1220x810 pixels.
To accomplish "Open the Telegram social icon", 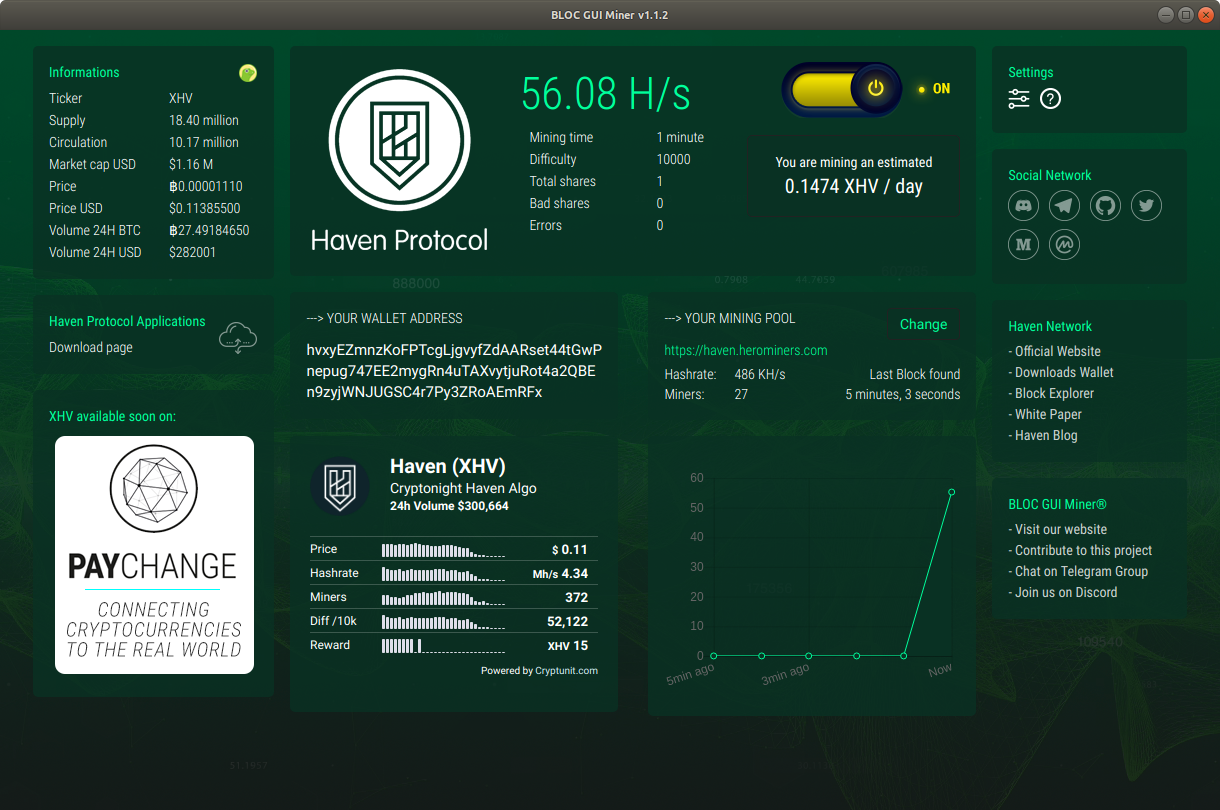I will [x=1064, y=206].
